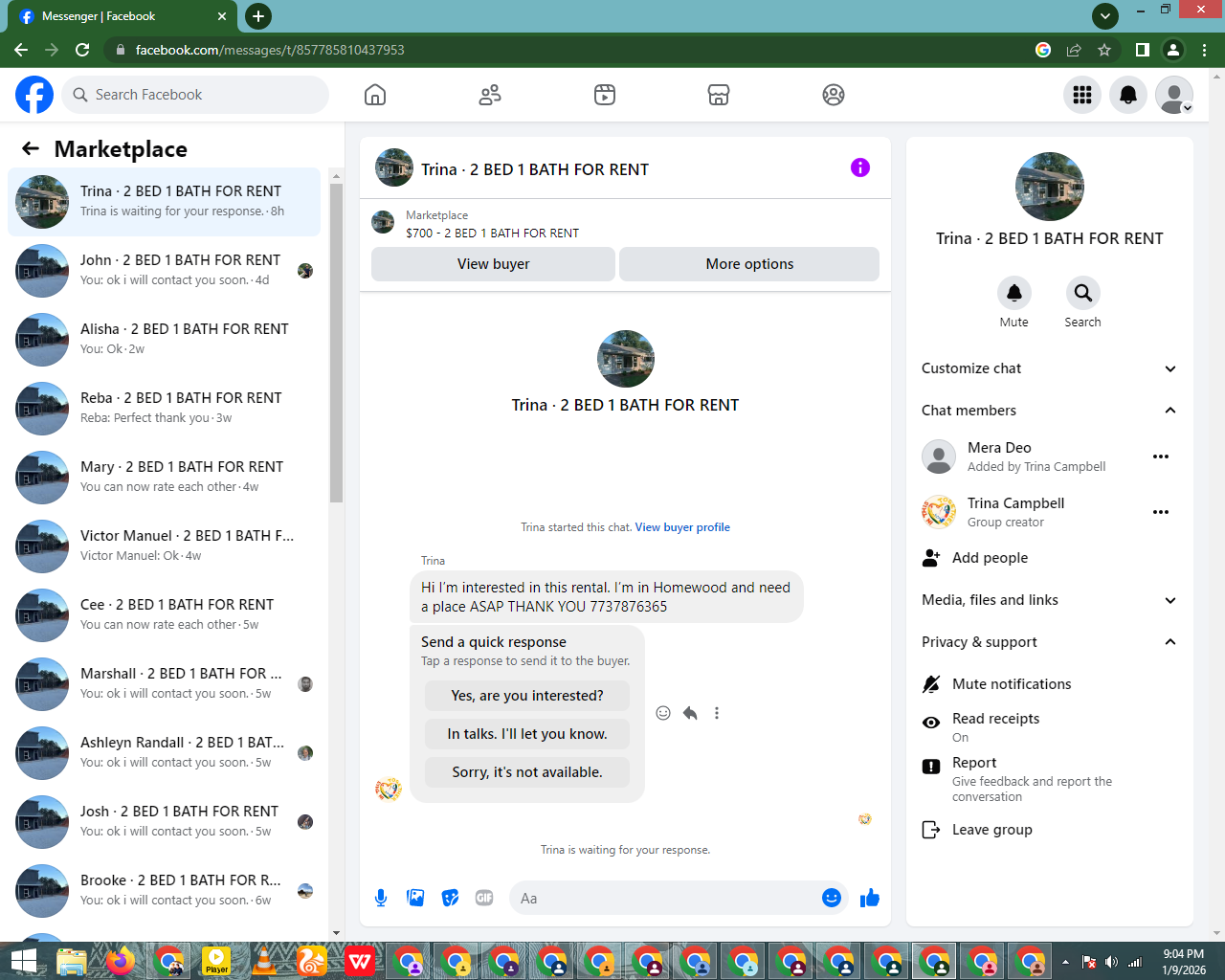Reload the page with refresh button

click(x=82, y=50)
